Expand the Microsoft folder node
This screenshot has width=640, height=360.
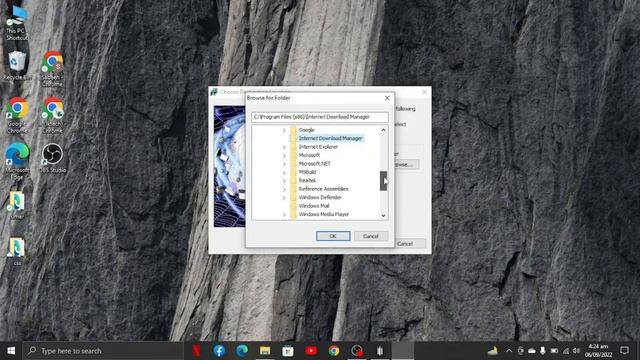[x=284, y=156]
